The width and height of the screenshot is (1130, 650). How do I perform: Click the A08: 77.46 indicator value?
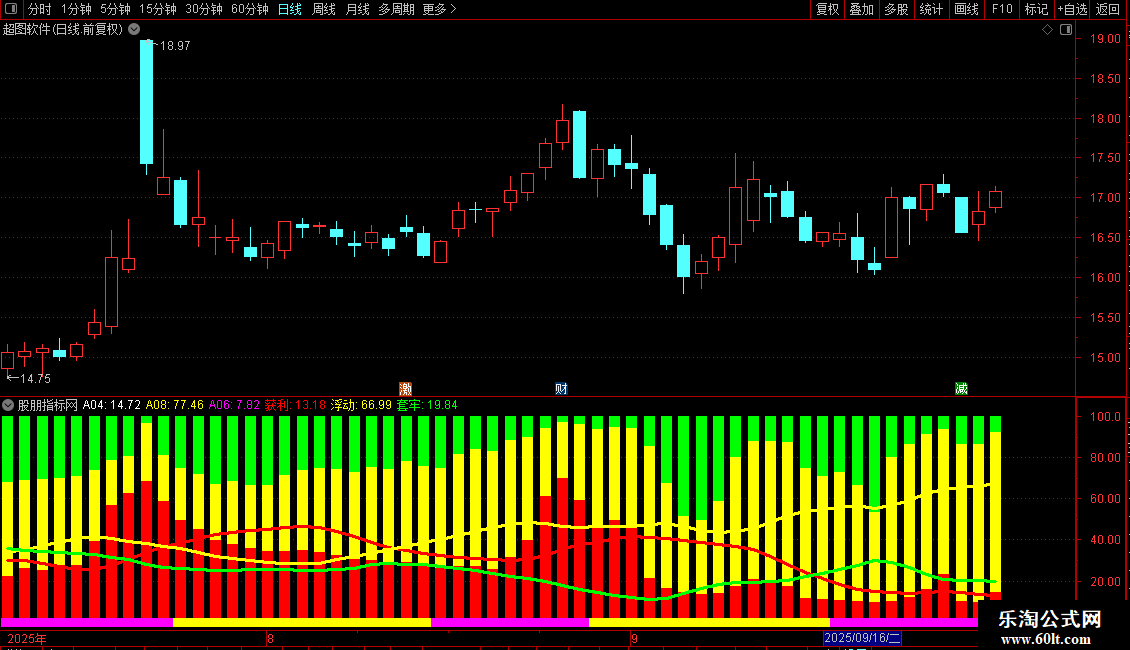point(174,405)
